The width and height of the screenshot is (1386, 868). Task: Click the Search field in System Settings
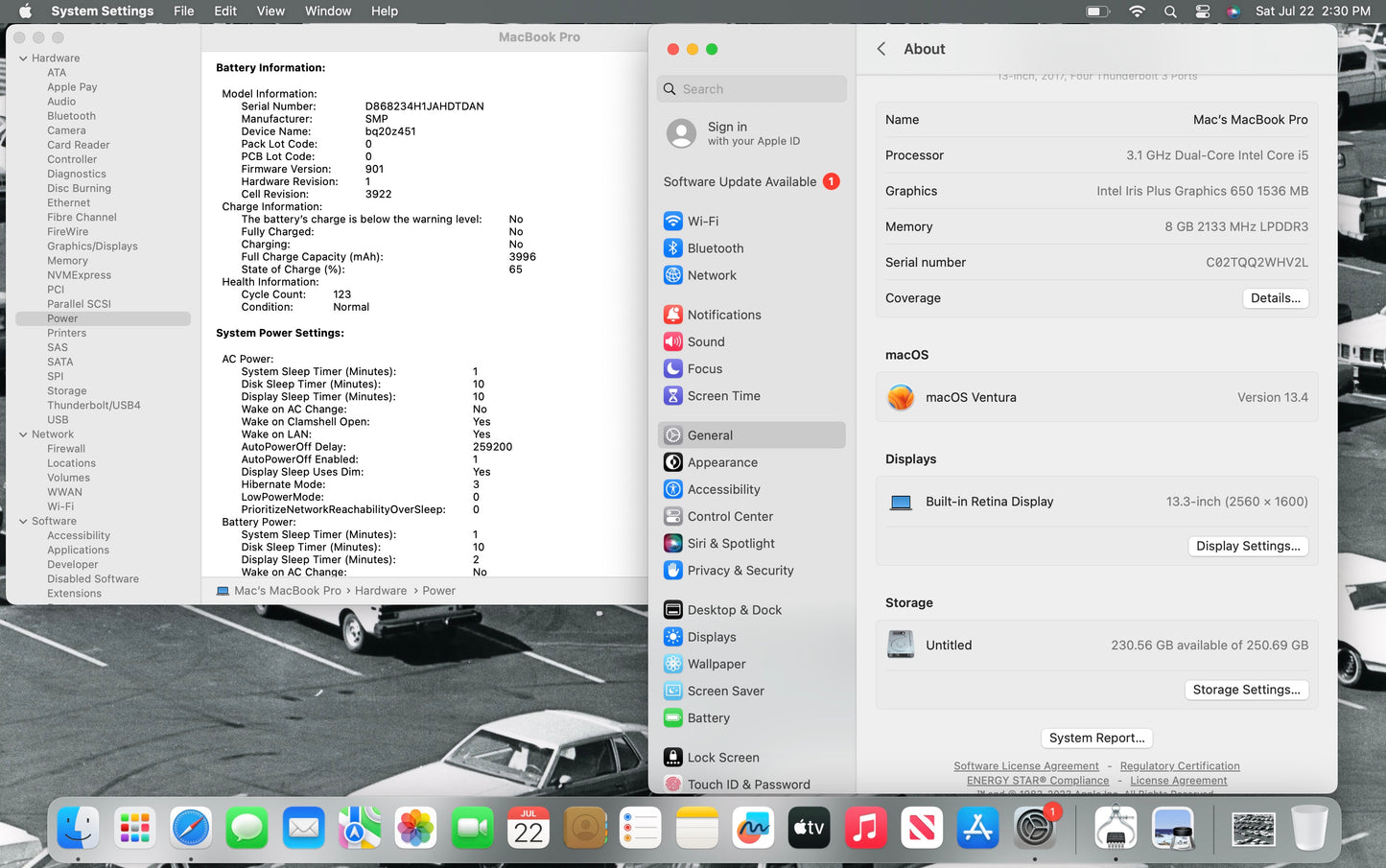point(751,88)
